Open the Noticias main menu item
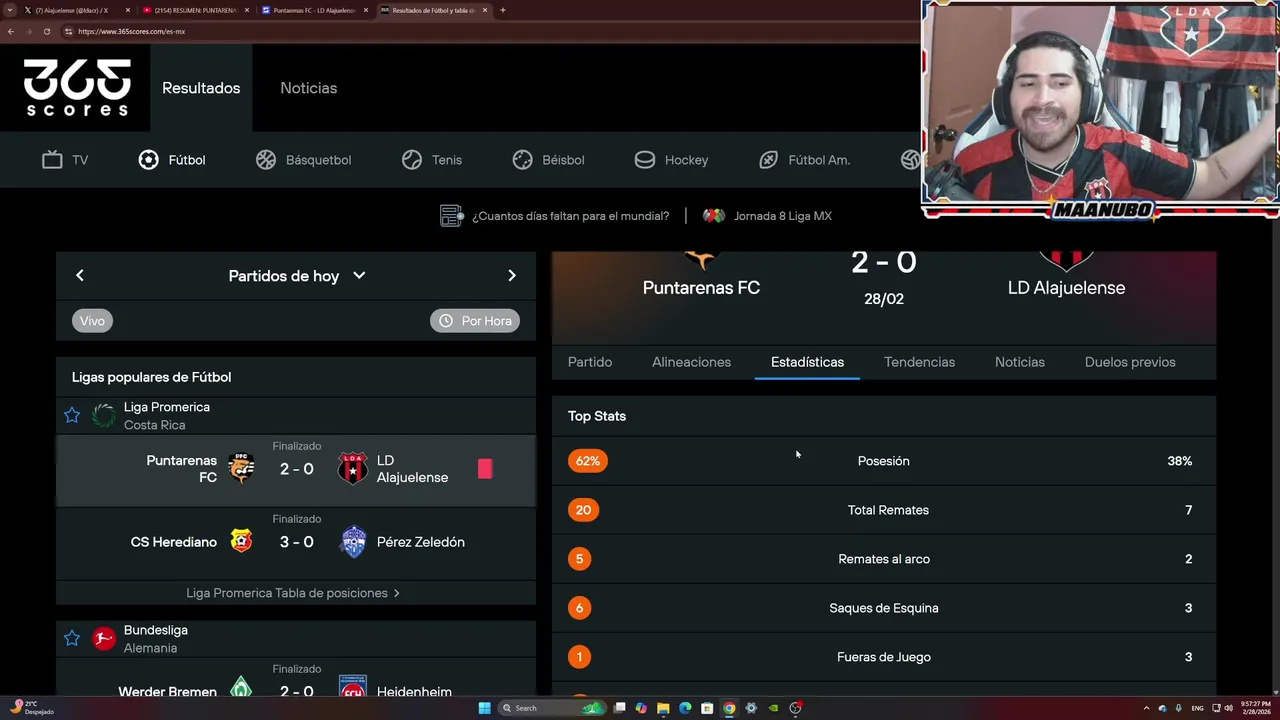Screen dimensions: 1280x720 point(308,88)
